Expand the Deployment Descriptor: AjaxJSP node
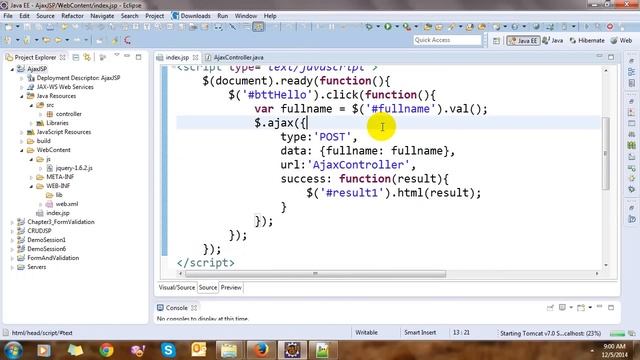Viewport: 640px width, 360px height. [x=22, y=78]
